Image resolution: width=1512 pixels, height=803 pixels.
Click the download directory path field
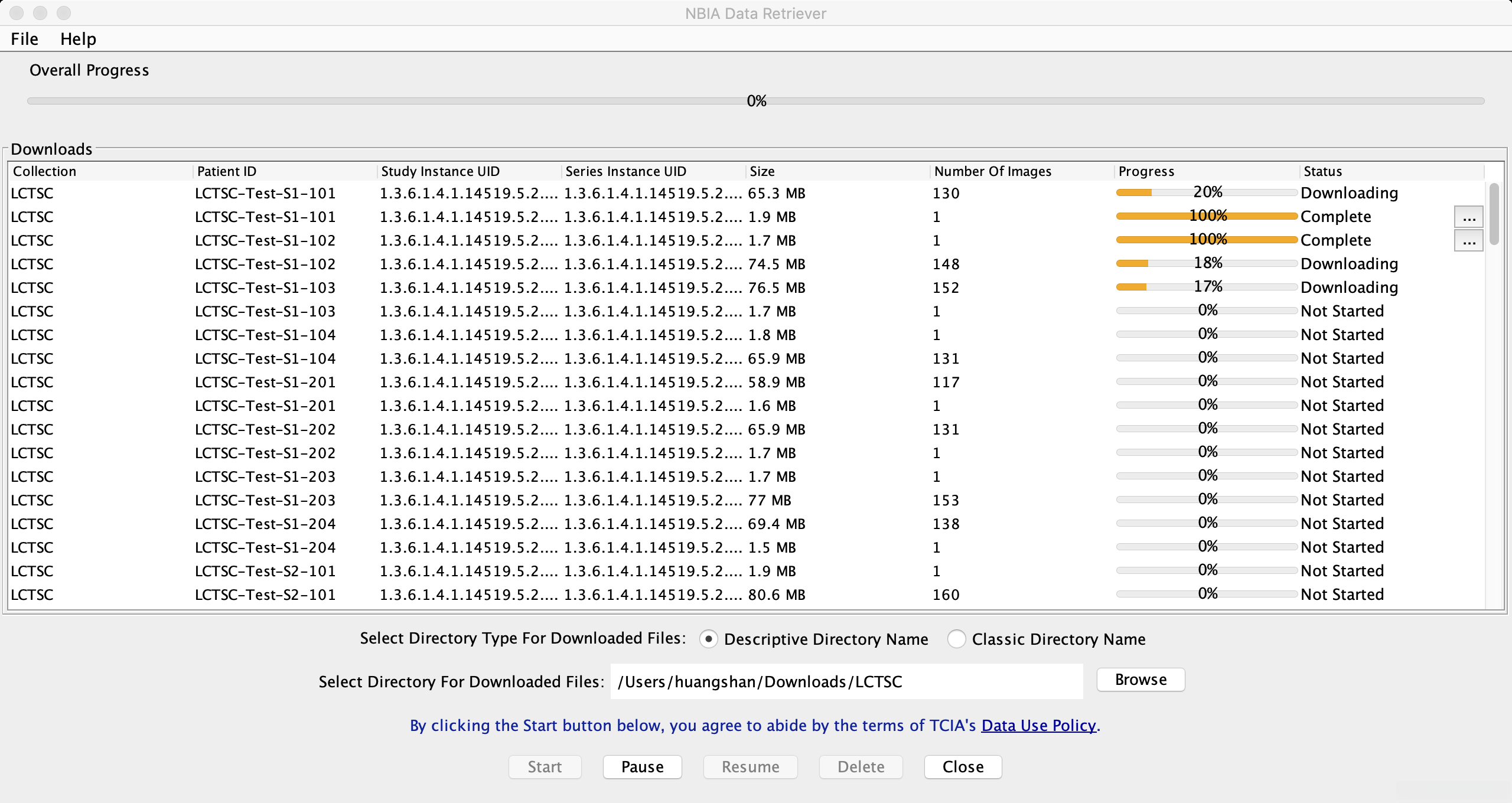(x=846, y=681)
